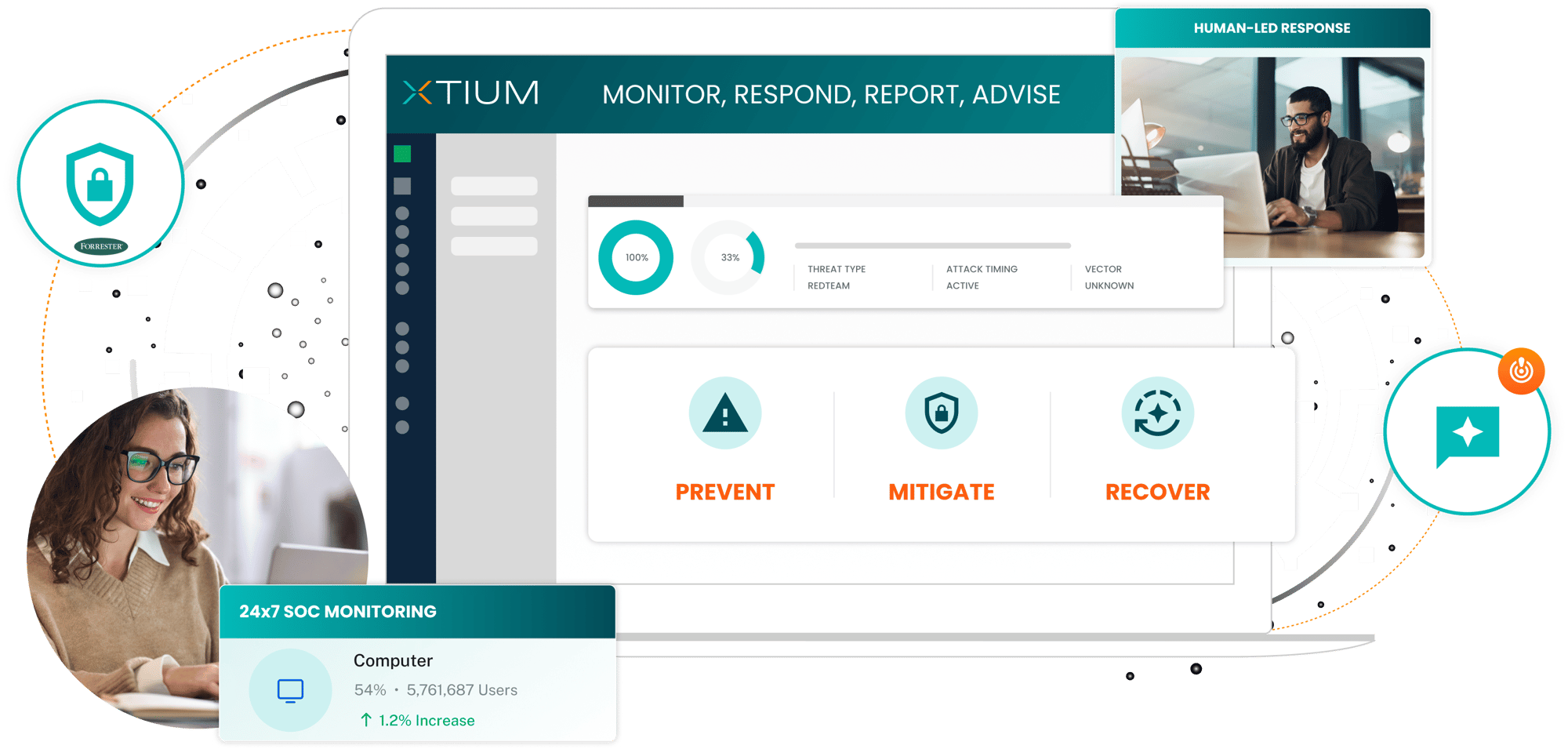Click the '1.2% Increase' text

pos(426,720)
